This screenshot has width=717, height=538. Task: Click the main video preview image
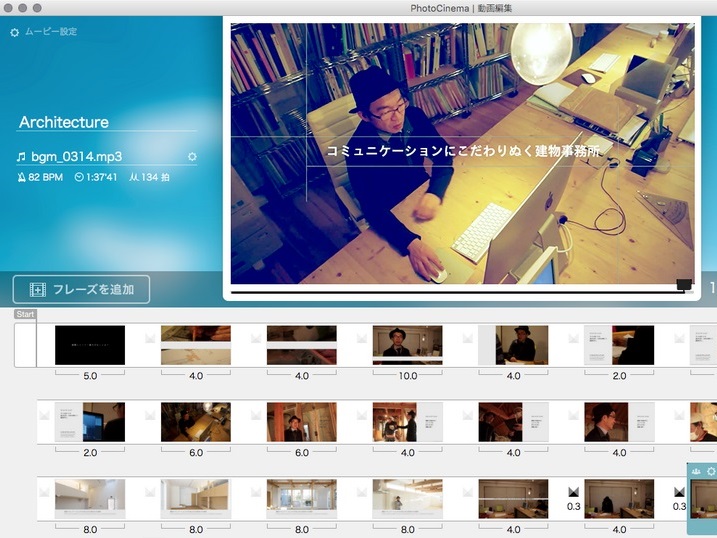(462, 153)
